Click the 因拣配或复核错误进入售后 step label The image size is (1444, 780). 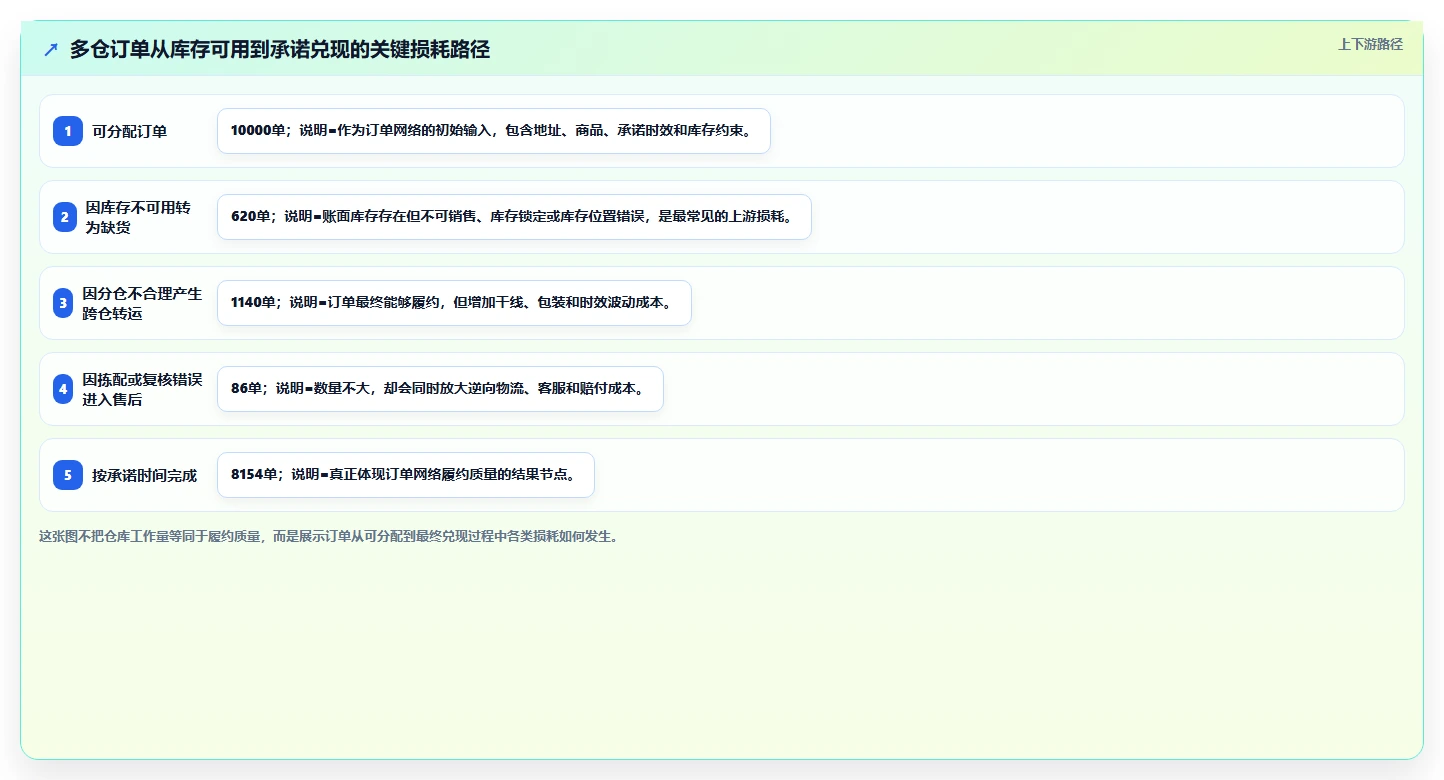coord(142,389)
